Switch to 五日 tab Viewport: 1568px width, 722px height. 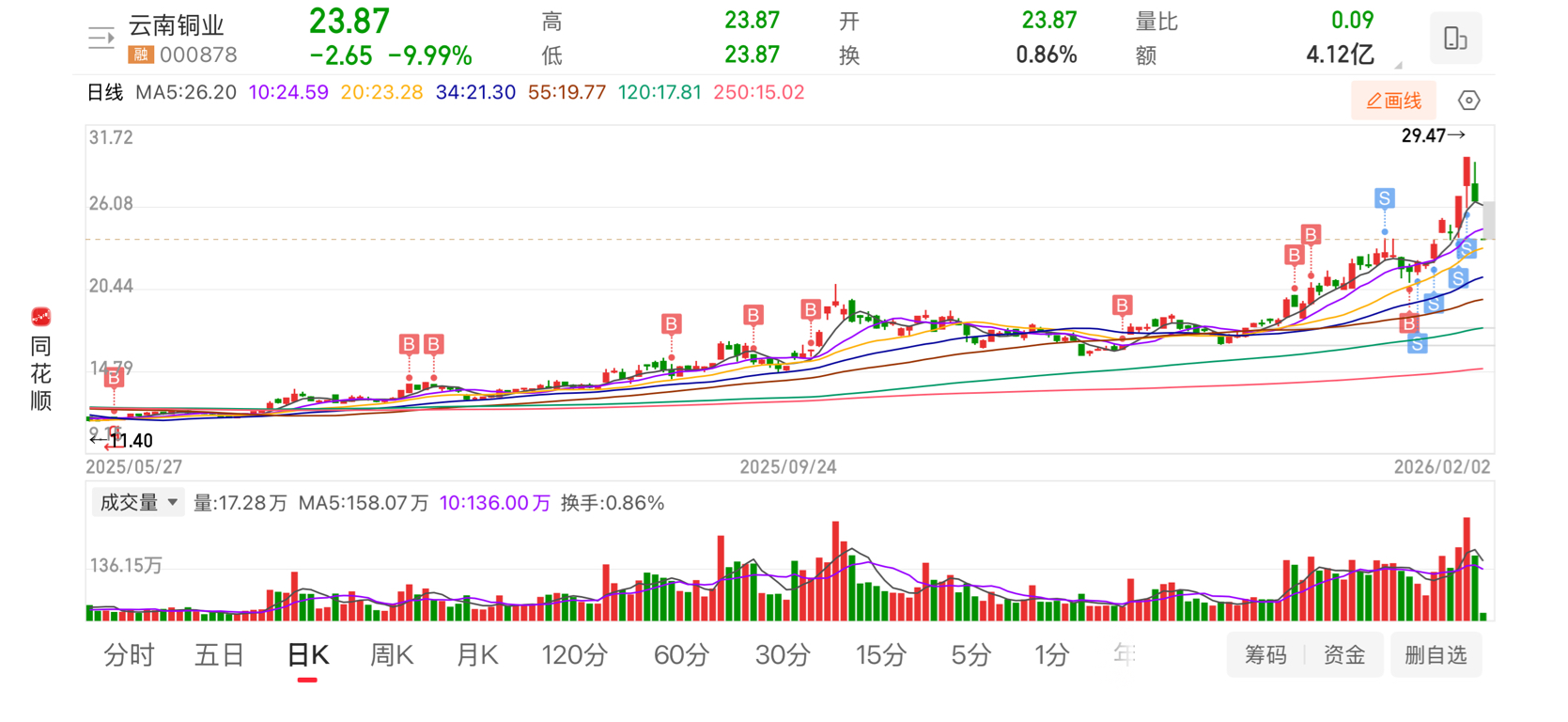point(219,654)
